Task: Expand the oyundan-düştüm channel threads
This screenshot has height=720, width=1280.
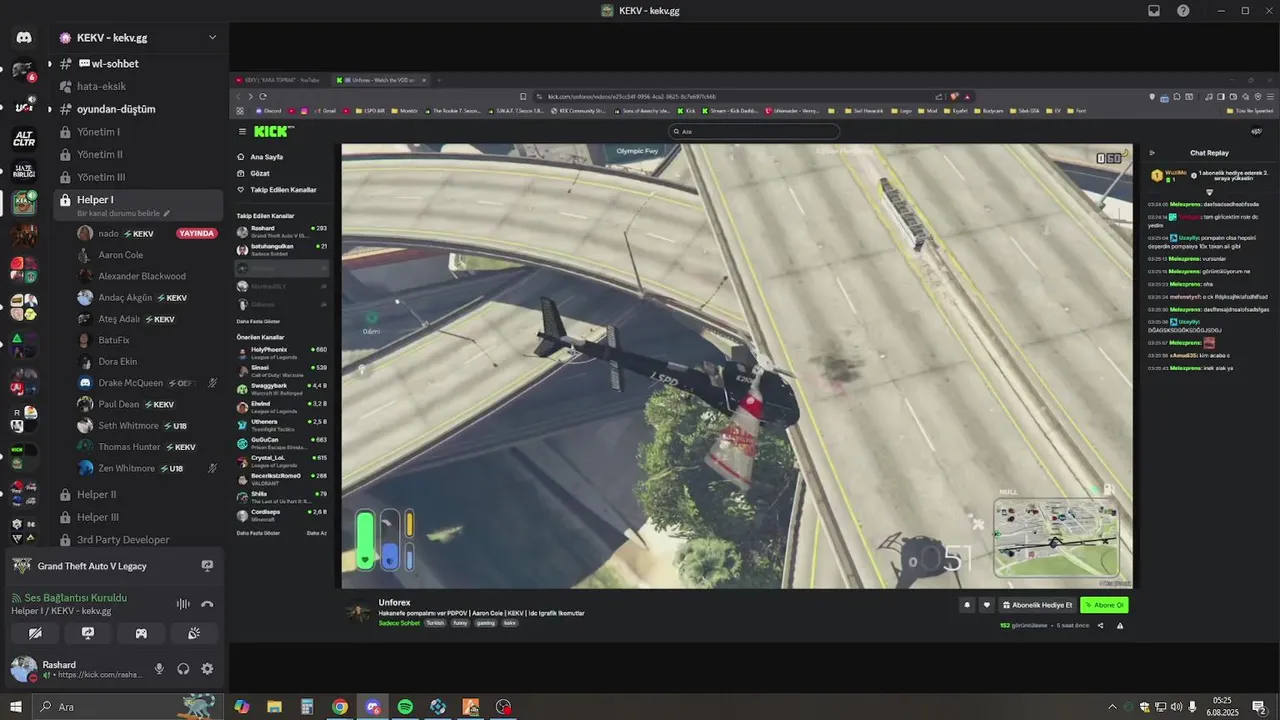Action: pyautogui.click(x=50, y=109)
